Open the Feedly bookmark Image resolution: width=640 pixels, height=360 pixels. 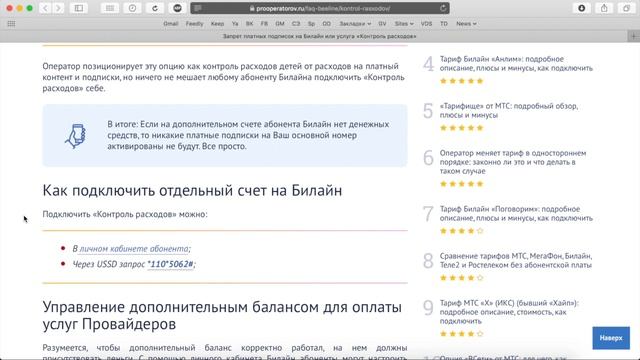pyautogui.click(x=194, y=24)
